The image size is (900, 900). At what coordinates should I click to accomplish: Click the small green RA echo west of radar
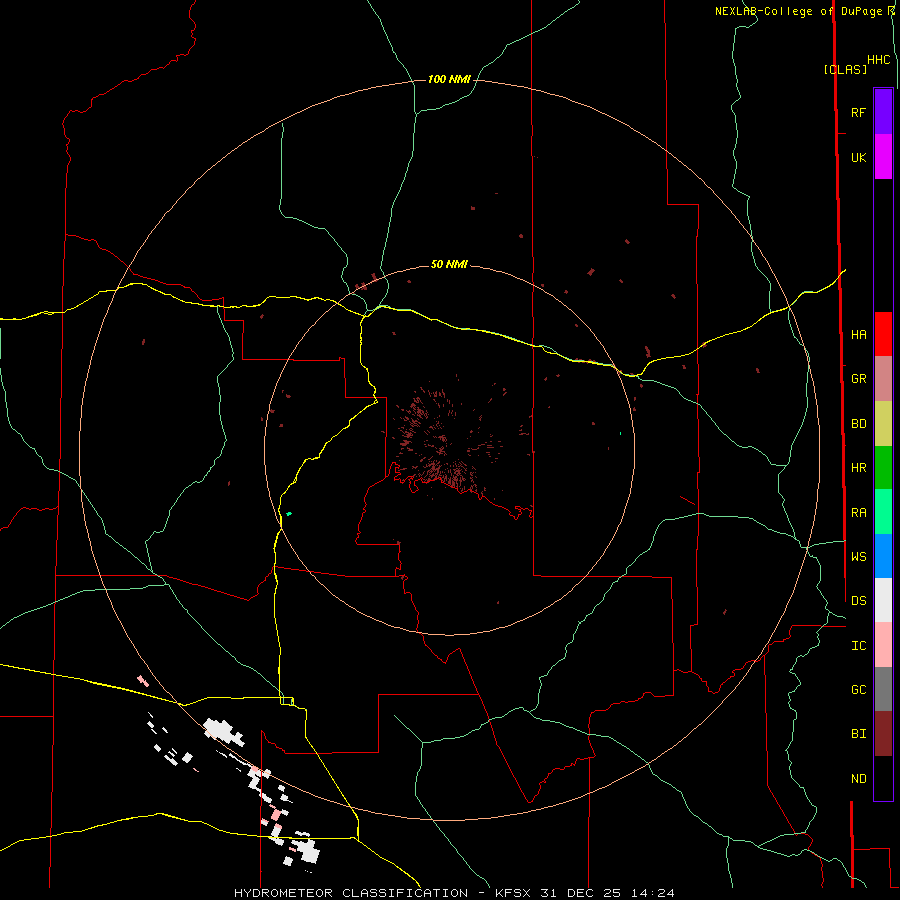click(289, 513)
